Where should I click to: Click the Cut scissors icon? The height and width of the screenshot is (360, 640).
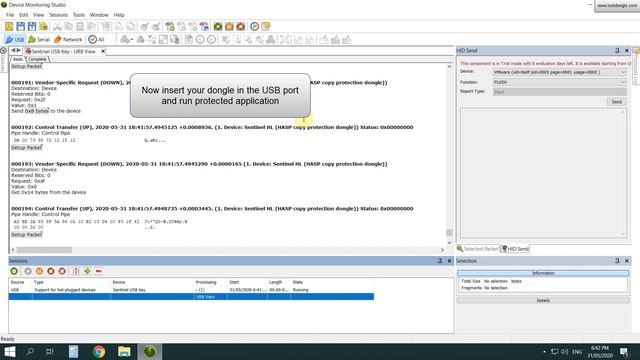(57, 27)
